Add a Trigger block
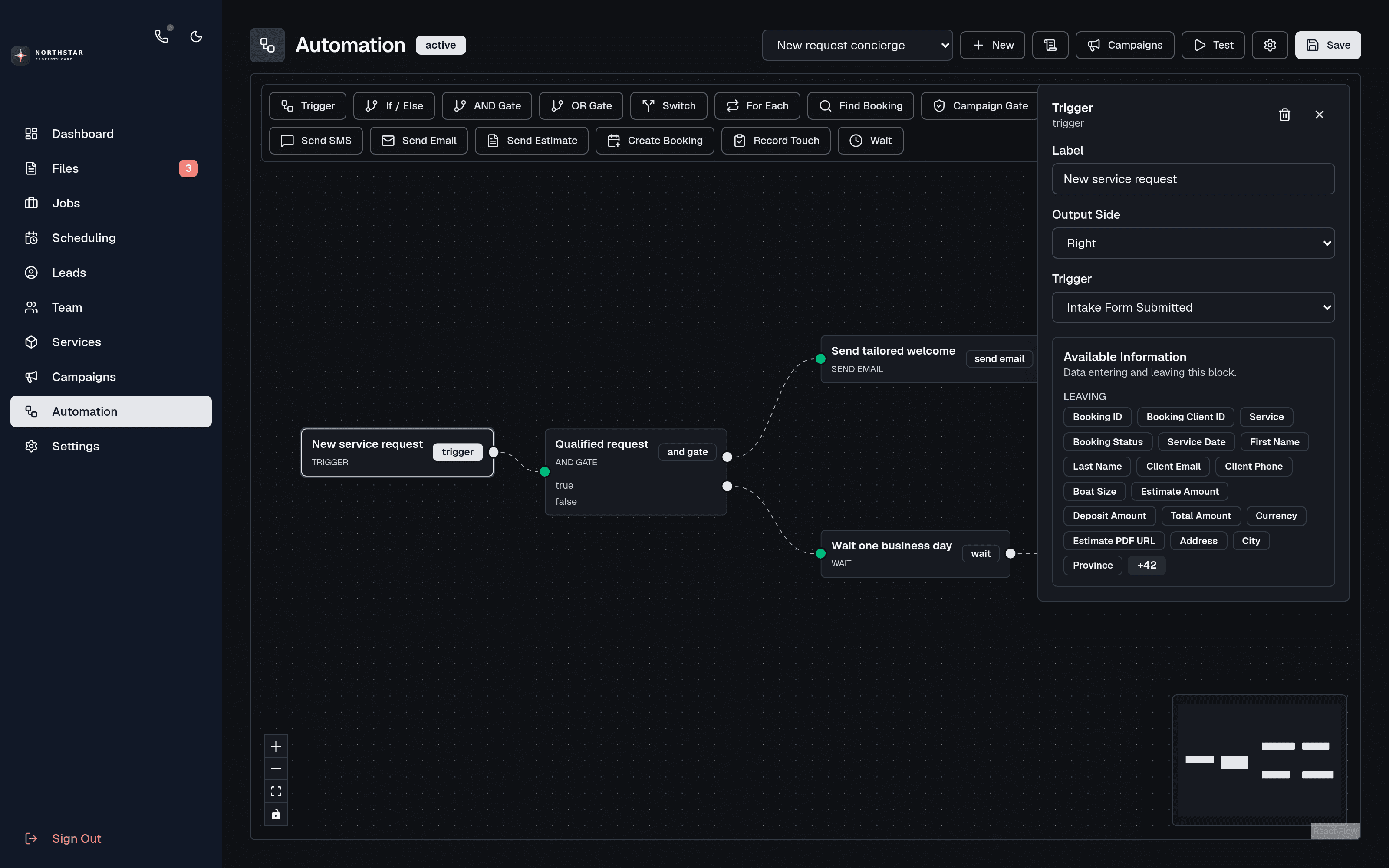Viewport: 1389px width, 868px height. point(308,105)
